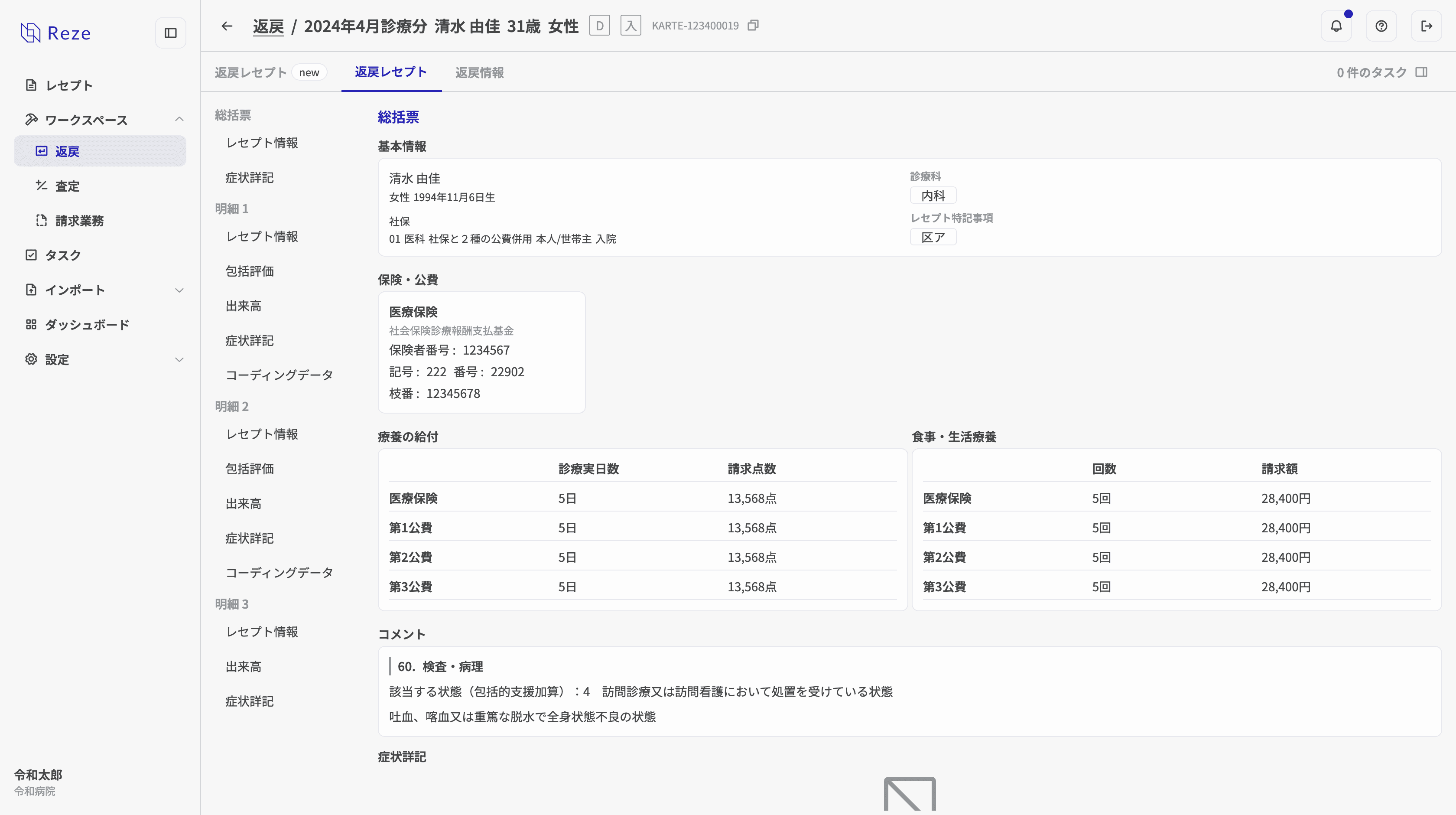Viewport: 1456px width, 815px height.
Task: Jump to 明細 3 出来高
Action: click(x=244, y=667)
